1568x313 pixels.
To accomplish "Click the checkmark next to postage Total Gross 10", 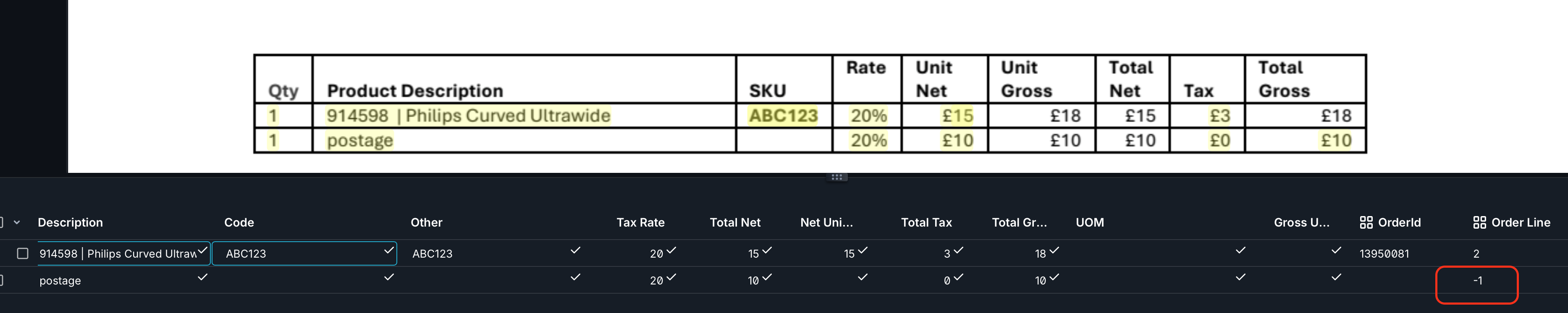I will pos(1054,277).
